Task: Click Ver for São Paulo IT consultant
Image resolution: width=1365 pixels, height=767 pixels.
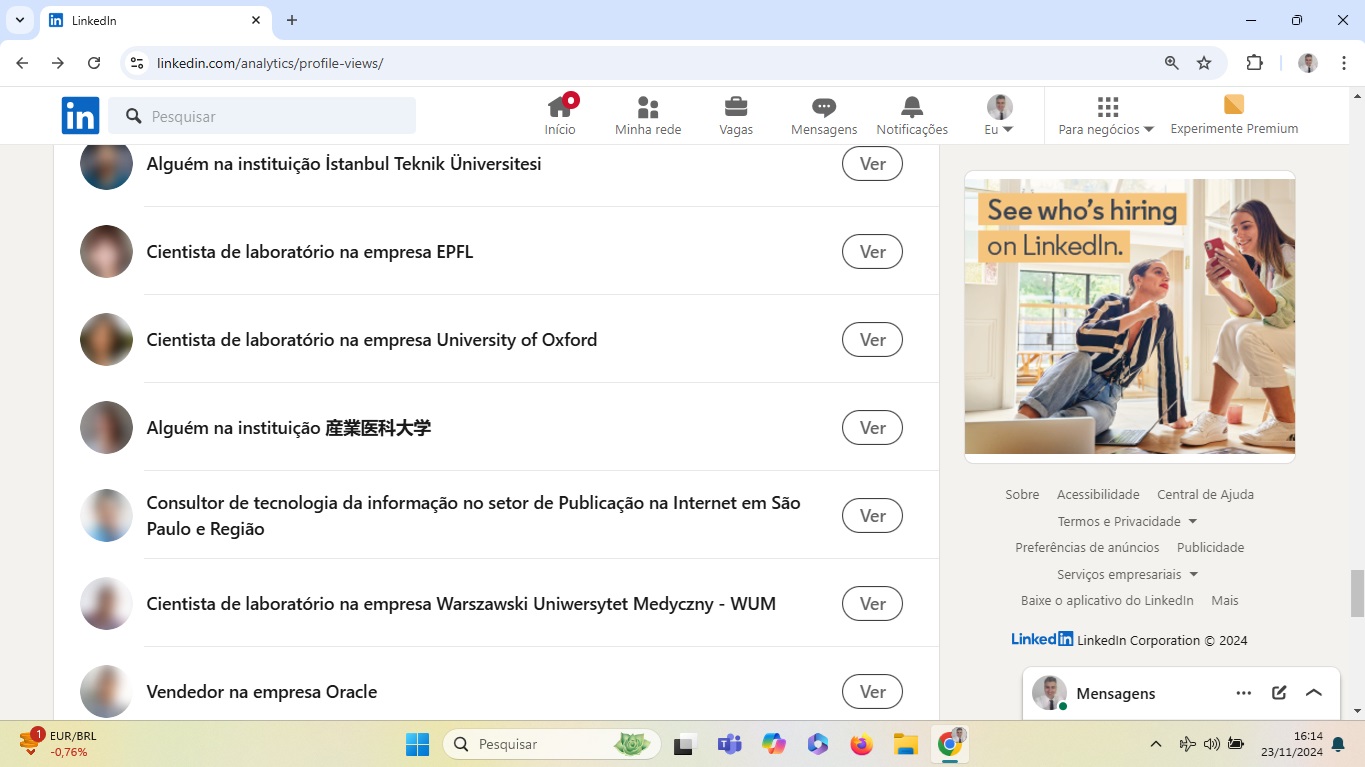Action: point(872,516)
